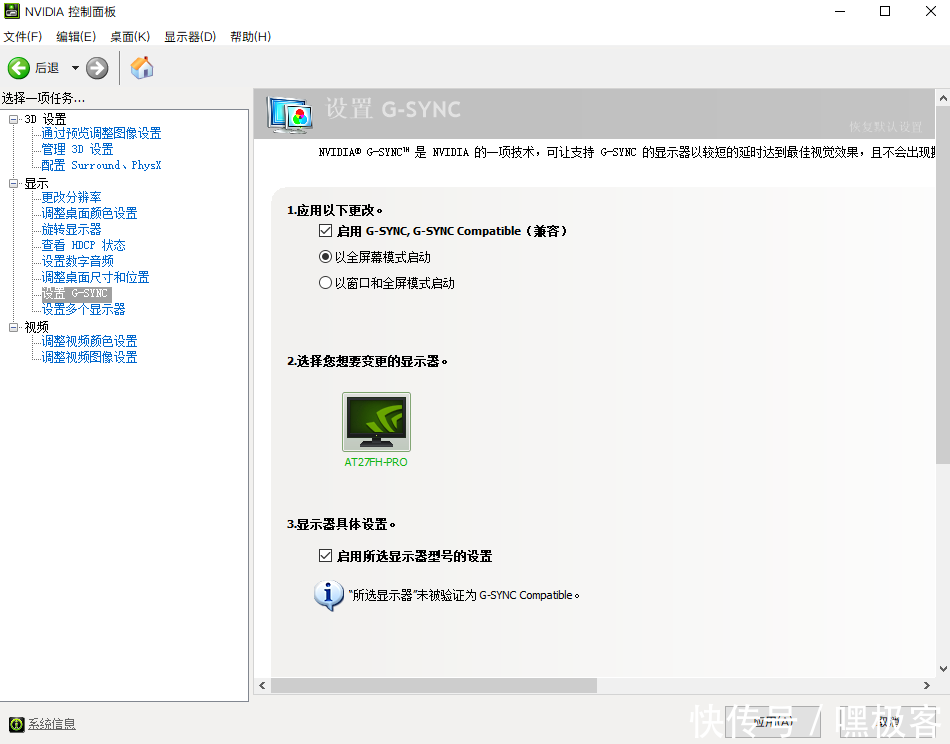Image resolution: width=950 pixels, height=744 pixels.
Task: Click the G-SYNC page header monitor icon
Action: 290,114
